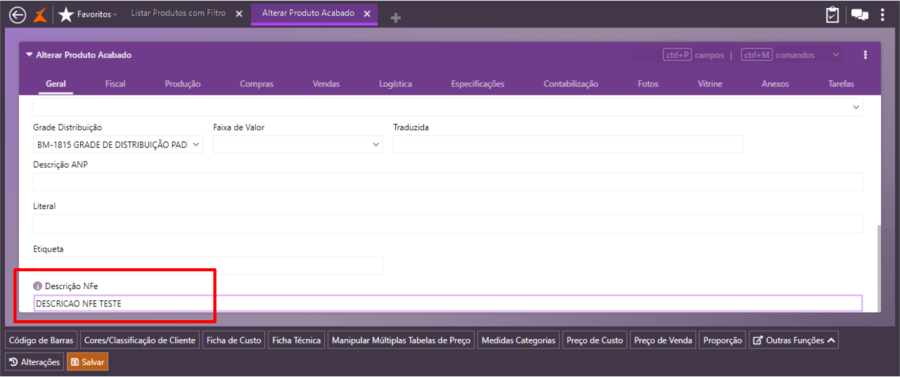
Task: Switch to the Vitrine tab
Action: 710,84
